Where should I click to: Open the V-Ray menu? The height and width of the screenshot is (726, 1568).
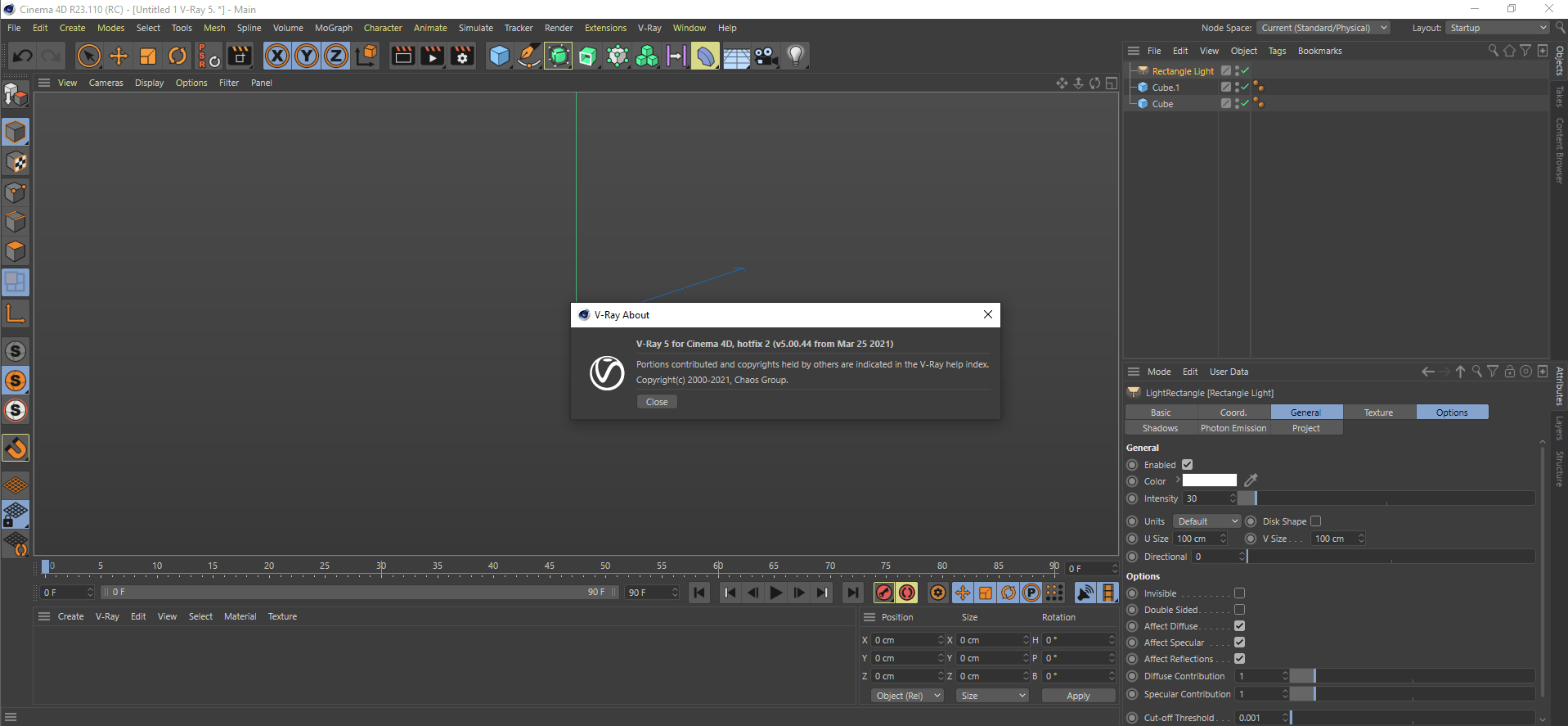(649, 28)
